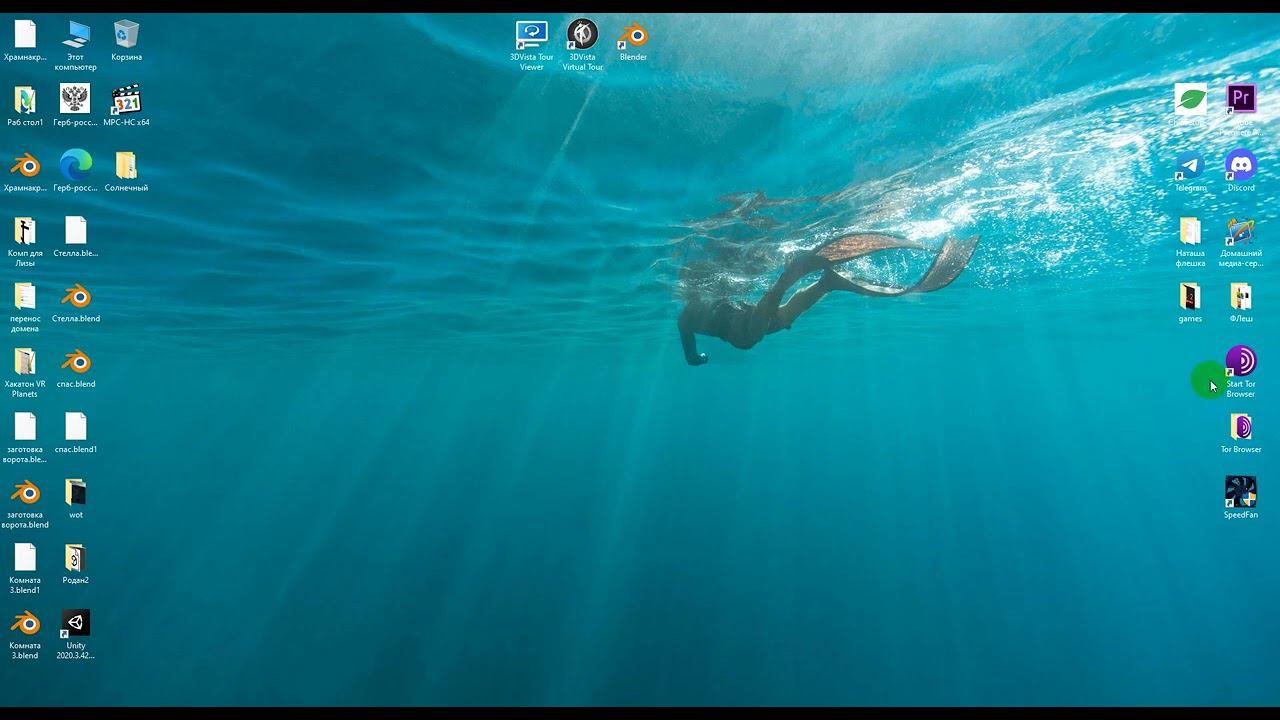Image resolution: width=1280 pixels, height=720 pixels.
Task: Select the Комп для Лизы folder
Action: pyautogui.click(x=25, y=231)
